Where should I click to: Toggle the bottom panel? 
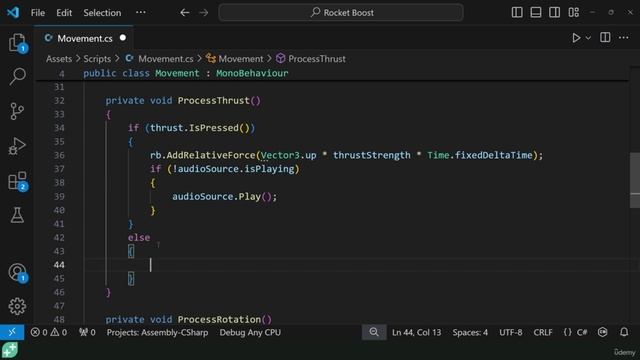(536, 12)
